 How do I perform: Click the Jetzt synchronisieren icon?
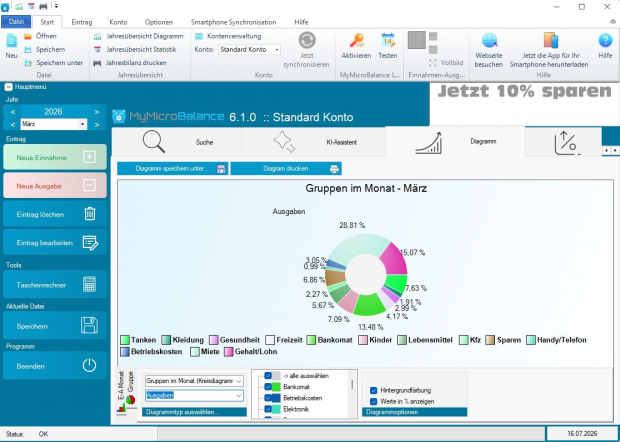click(x=307, y=40)
